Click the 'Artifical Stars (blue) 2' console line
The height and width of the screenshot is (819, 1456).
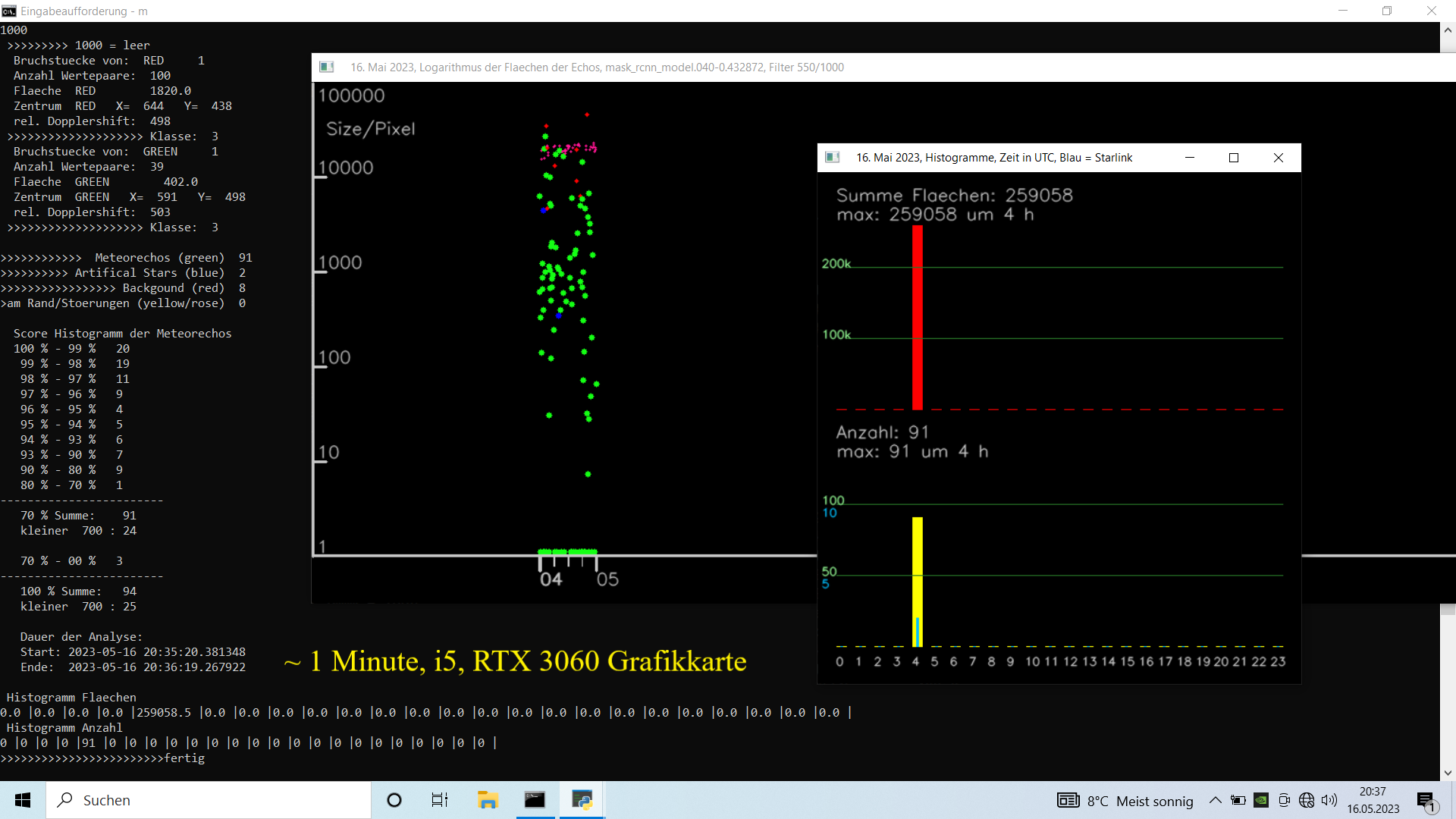[123, 273]
